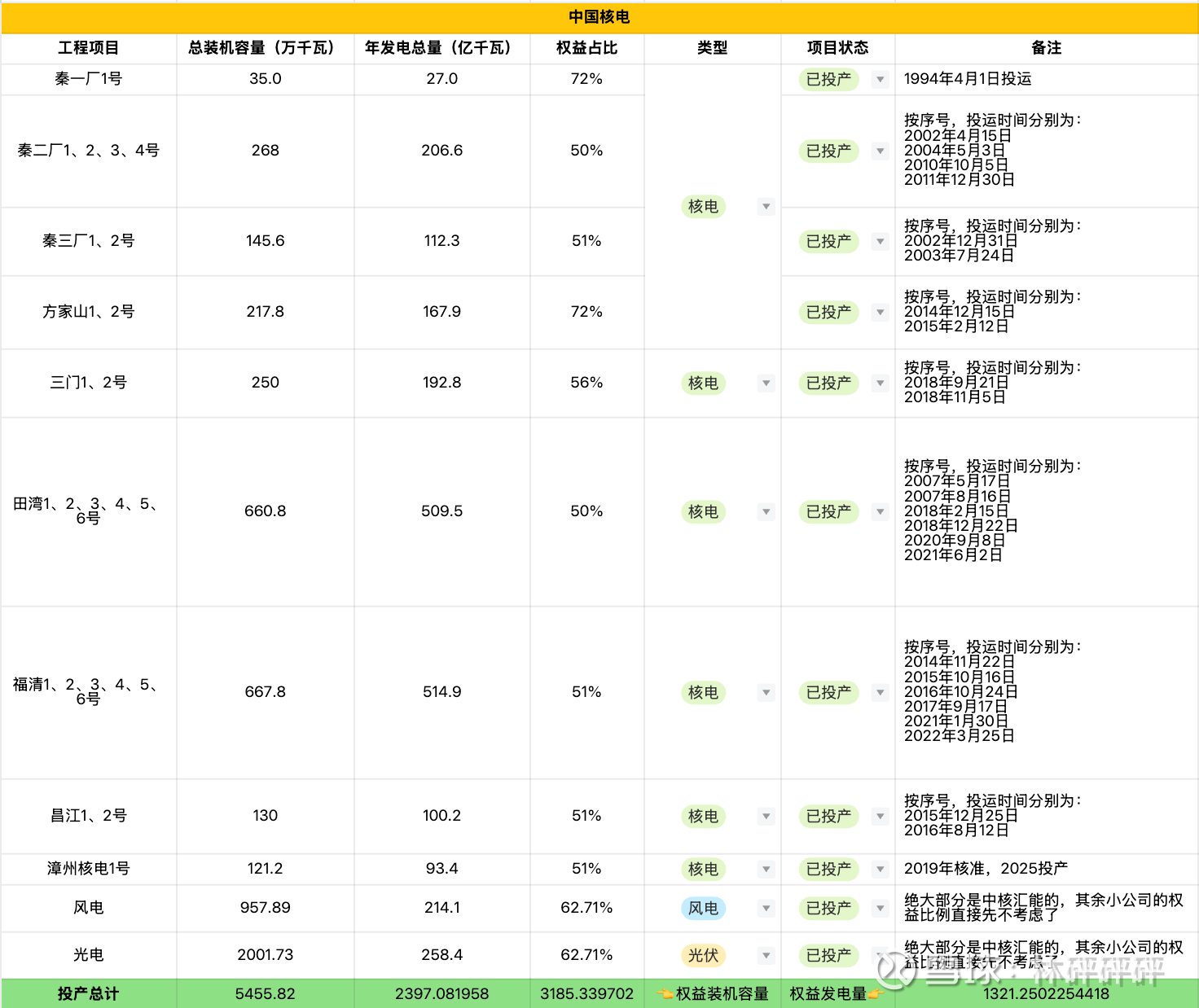Click the 3185.339702 cell
The image size is (1199, 1008).
[x=587, y=994]
